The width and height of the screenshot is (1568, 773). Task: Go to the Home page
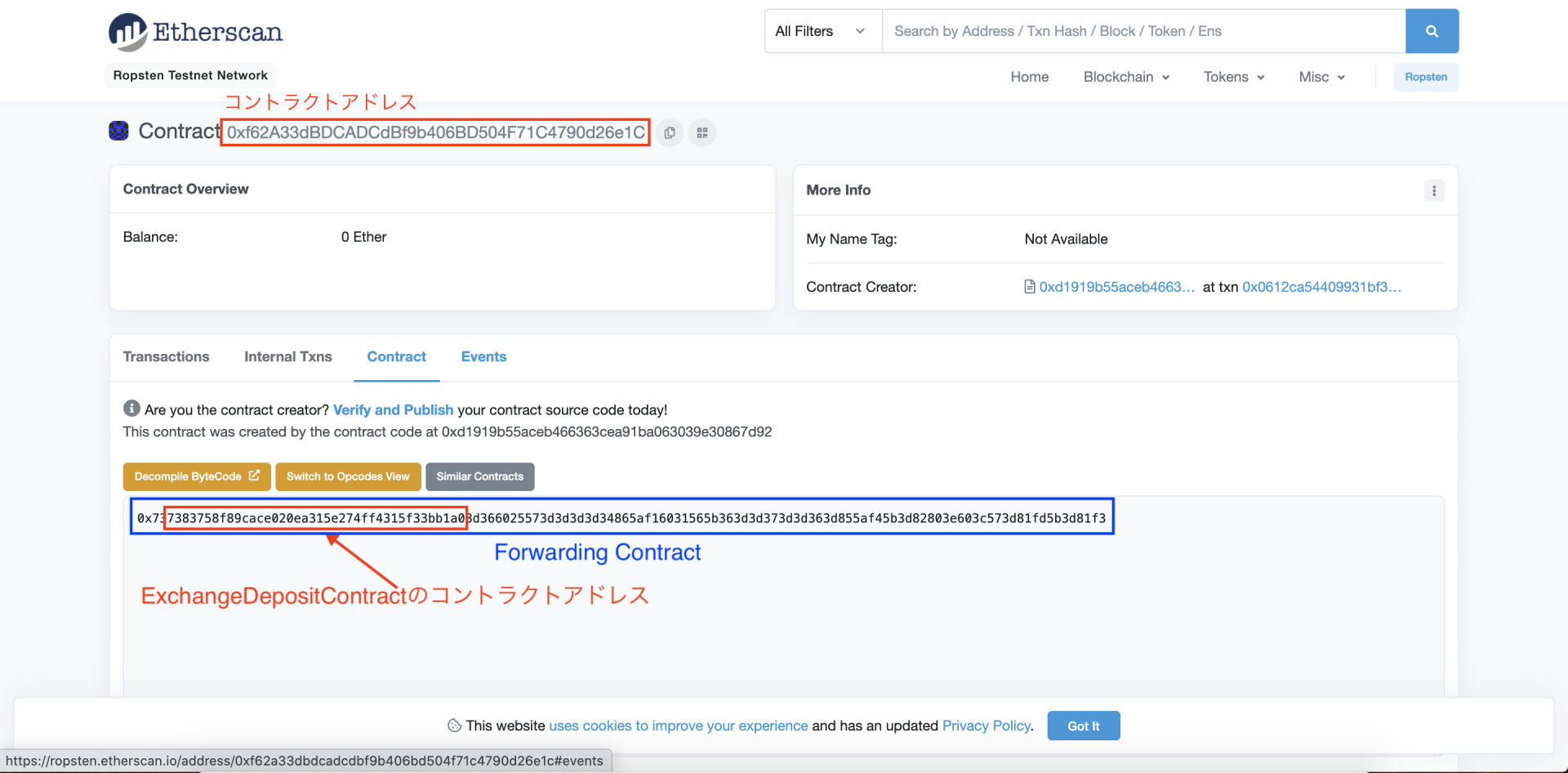(x=1029, y=77)
